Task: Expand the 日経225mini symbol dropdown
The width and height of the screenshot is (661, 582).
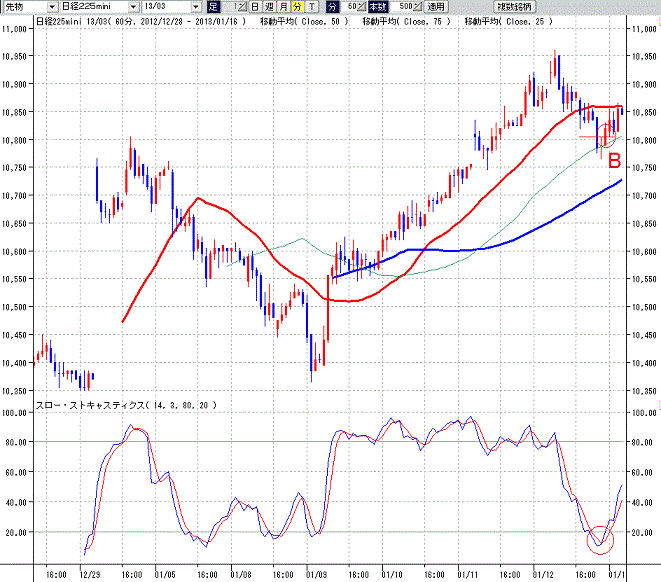Action: tap(133, 7)
